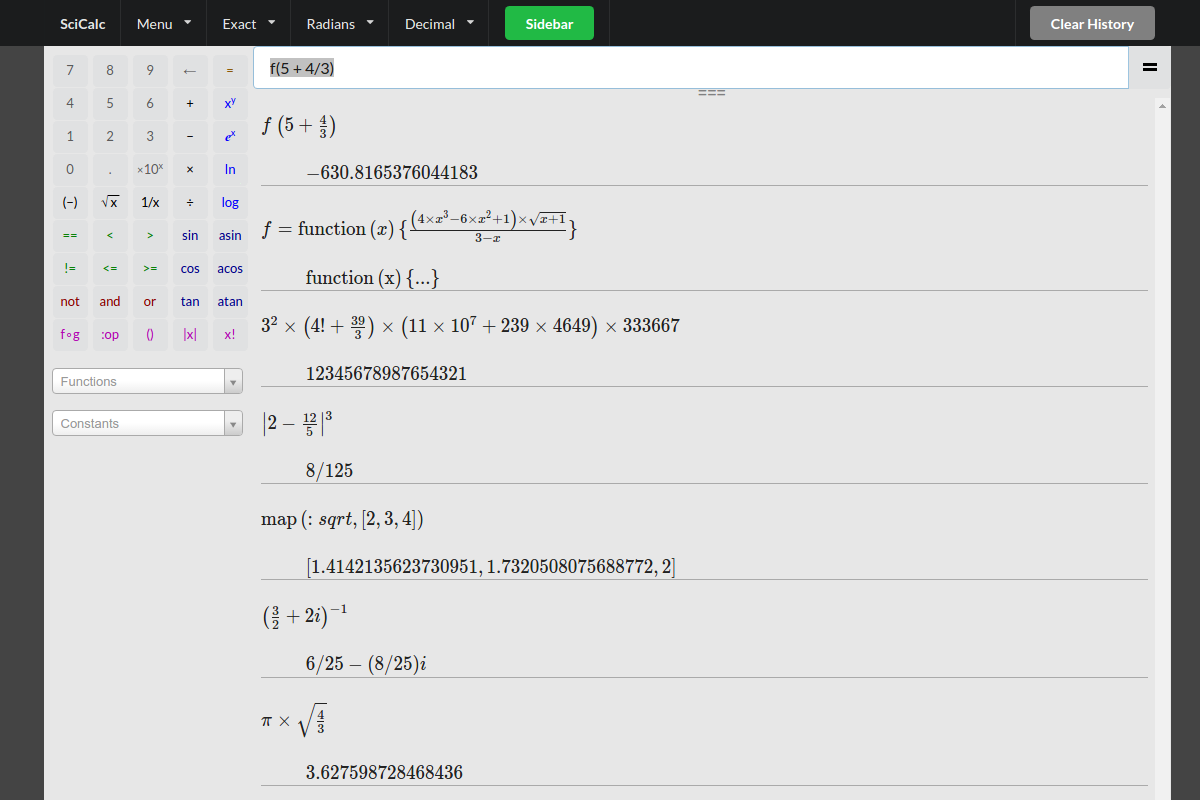The height and width of the screenshot is (800, 1200).
Task: Click the greater-than > key
Action: click(150, 236)
